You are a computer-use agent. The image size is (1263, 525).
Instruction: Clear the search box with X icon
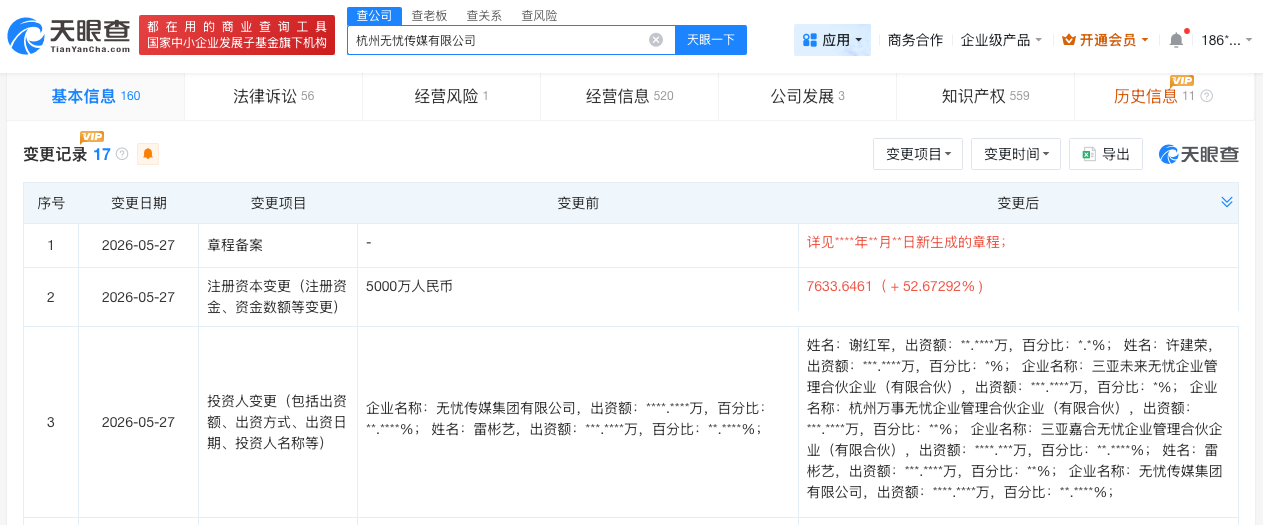point(656,40)
